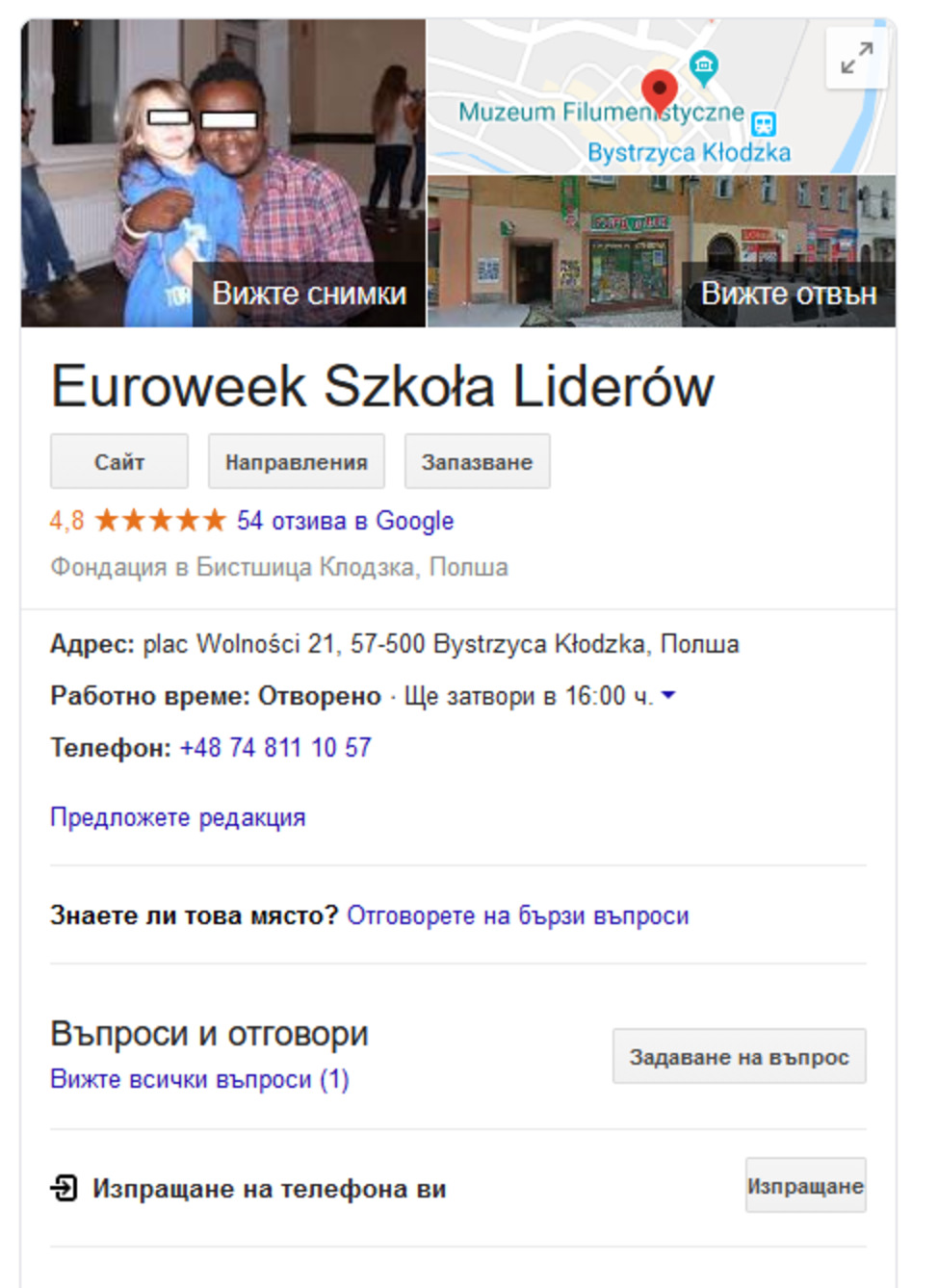
Task: Click the Направления directions button
Action: (297, 461)
